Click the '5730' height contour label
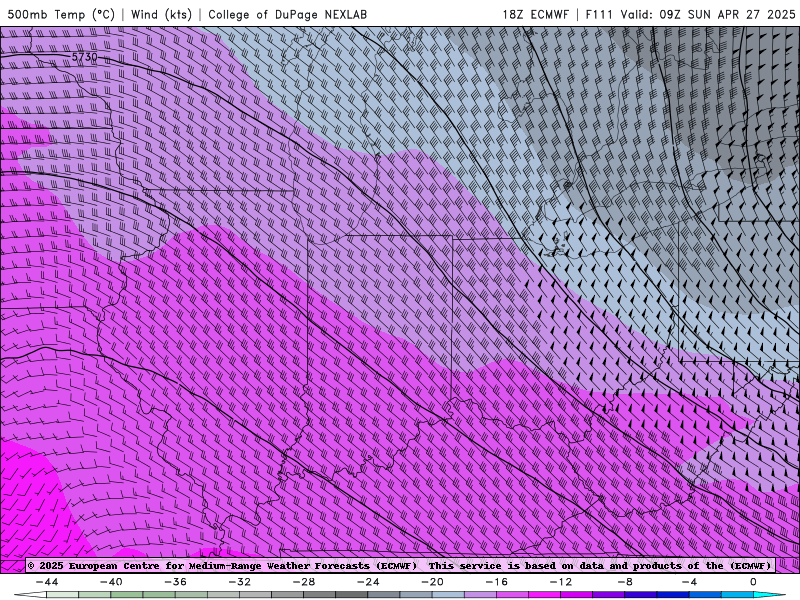Image resolution: width=800 pixels, height=600 pixels. coord(84,57)
